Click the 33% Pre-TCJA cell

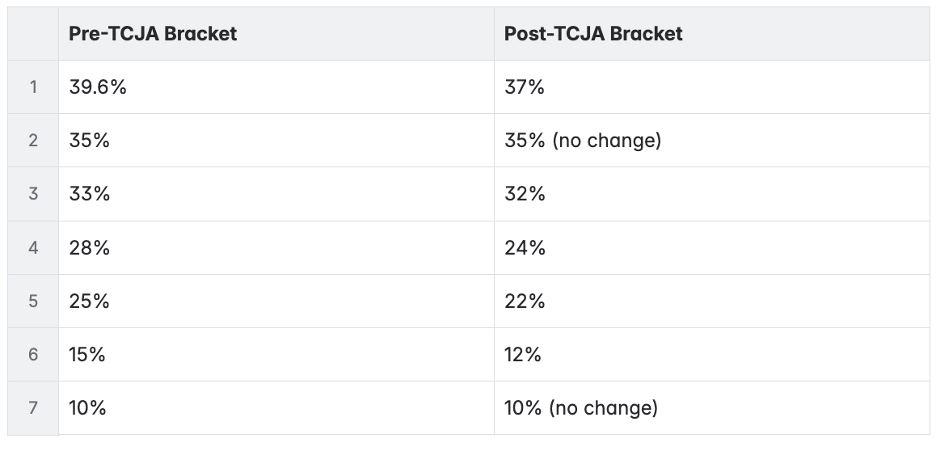coord(89,194)
